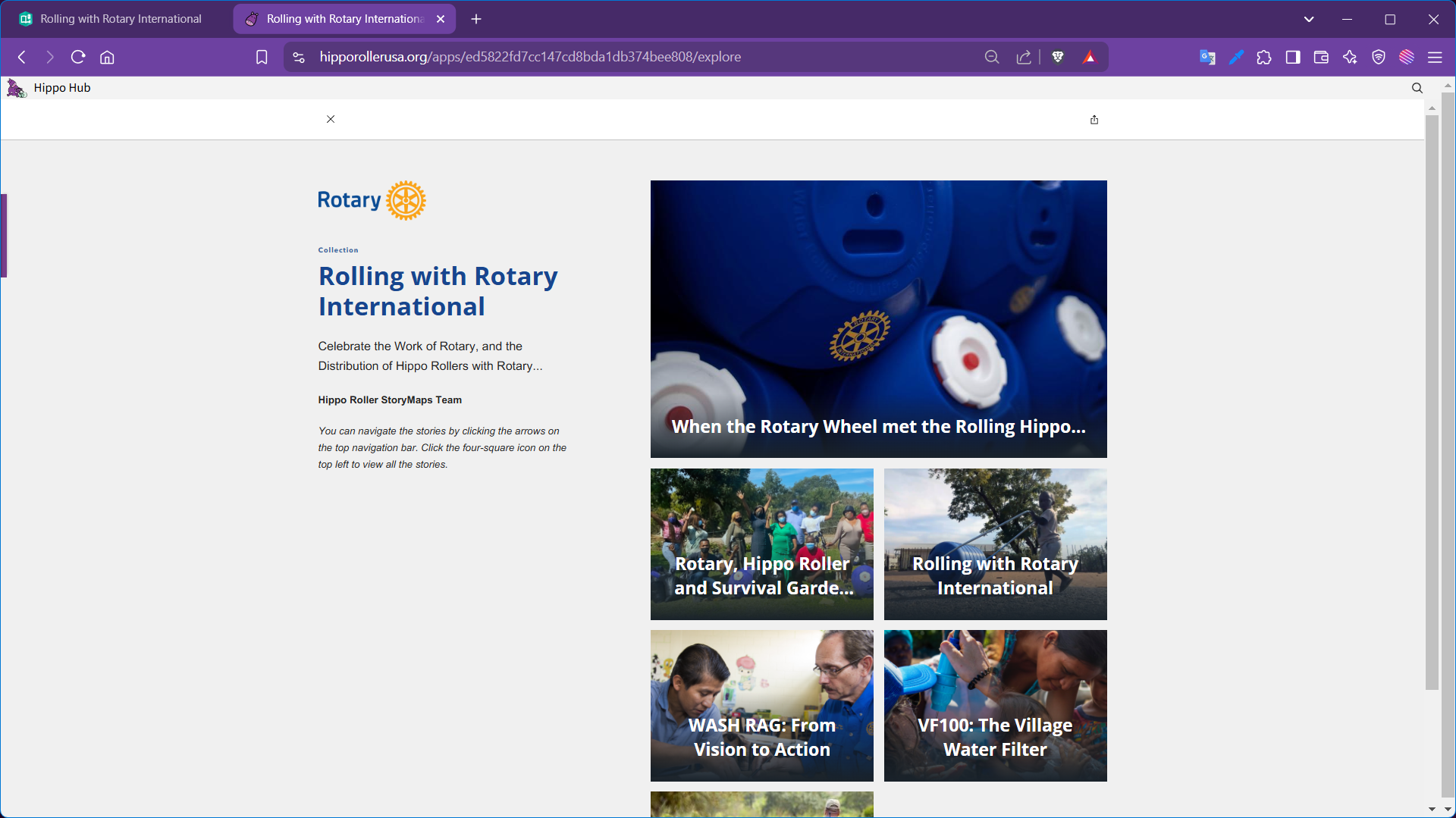Viewport: 1456px width, 818px height.
Task: Search the Hippo Hub site
Action: 1417,88
